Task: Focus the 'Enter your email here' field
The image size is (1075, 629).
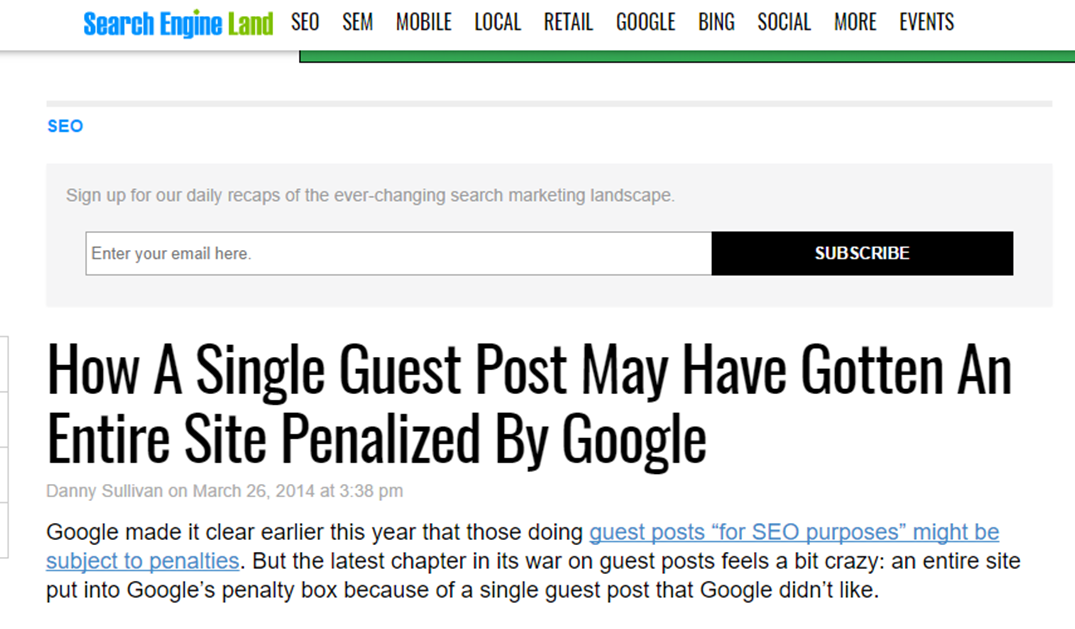Action: tap(398, 253)
